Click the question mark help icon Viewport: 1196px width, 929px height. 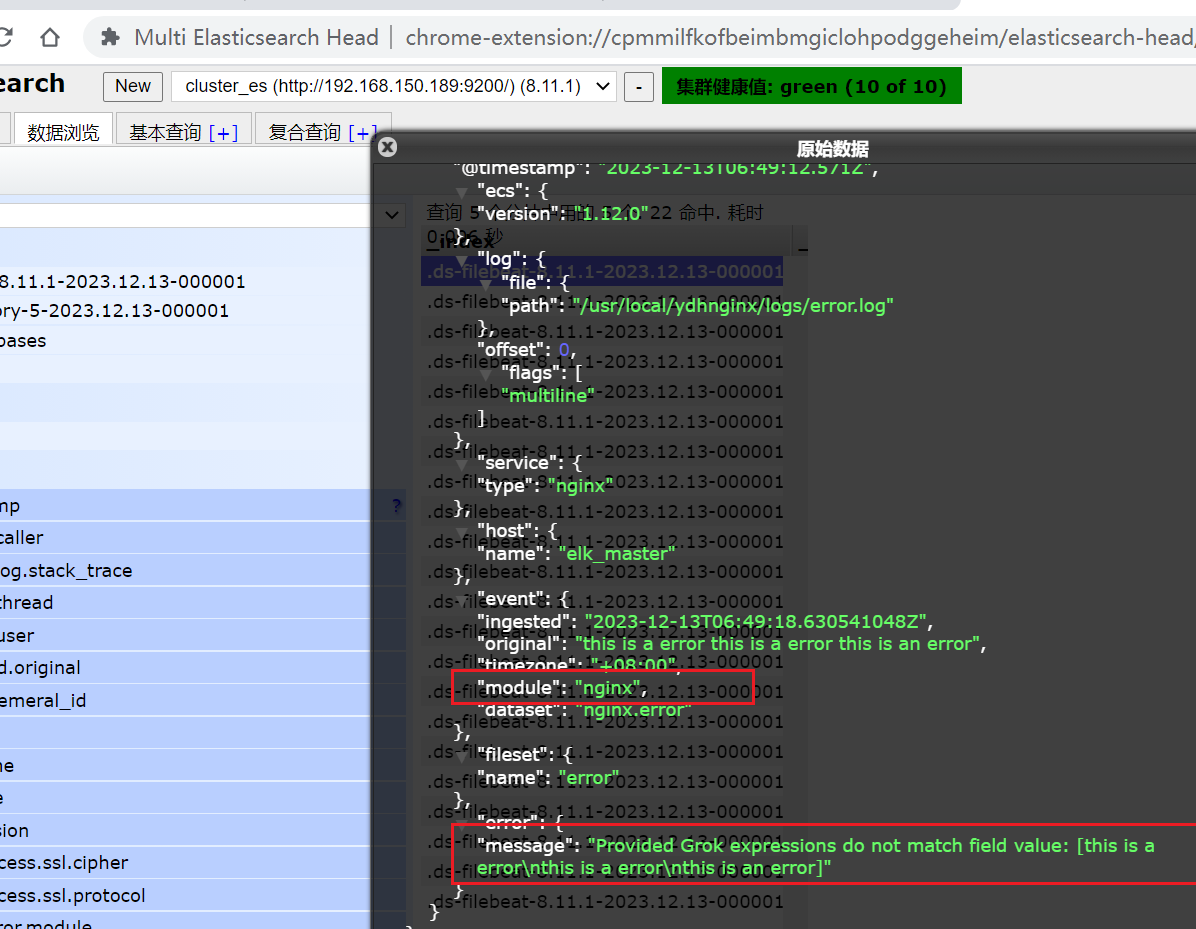click(397, 506)
